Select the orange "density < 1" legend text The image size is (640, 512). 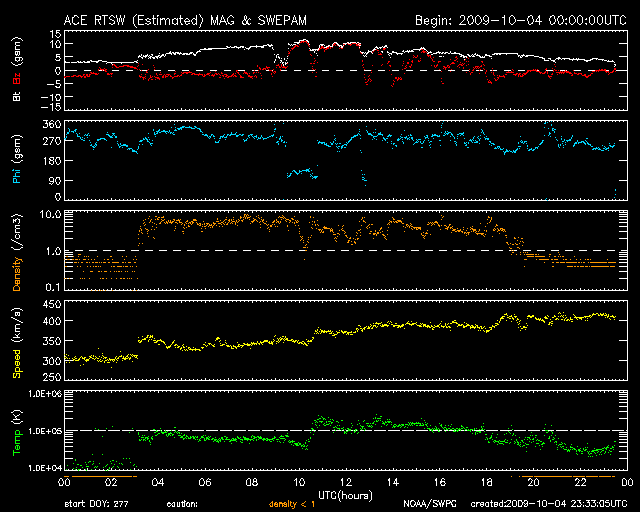(292, 504)
